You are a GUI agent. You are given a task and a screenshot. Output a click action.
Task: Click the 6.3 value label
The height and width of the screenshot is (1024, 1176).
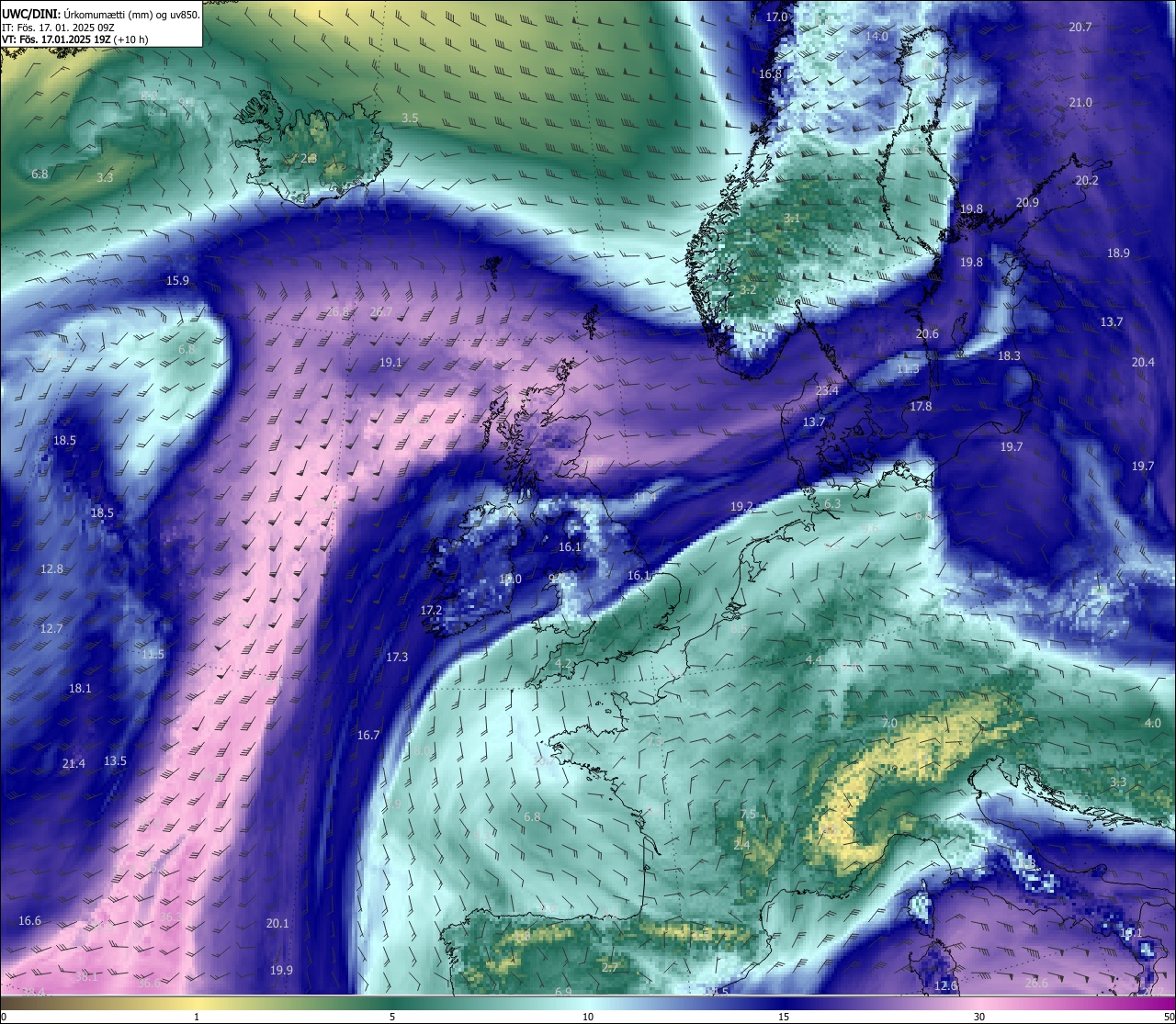pos(832,504)
